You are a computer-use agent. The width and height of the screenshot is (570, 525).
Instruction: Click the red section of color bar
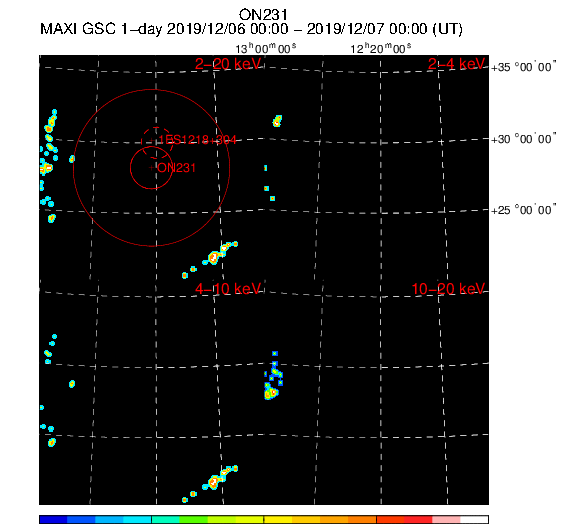(x=418, y=519)
